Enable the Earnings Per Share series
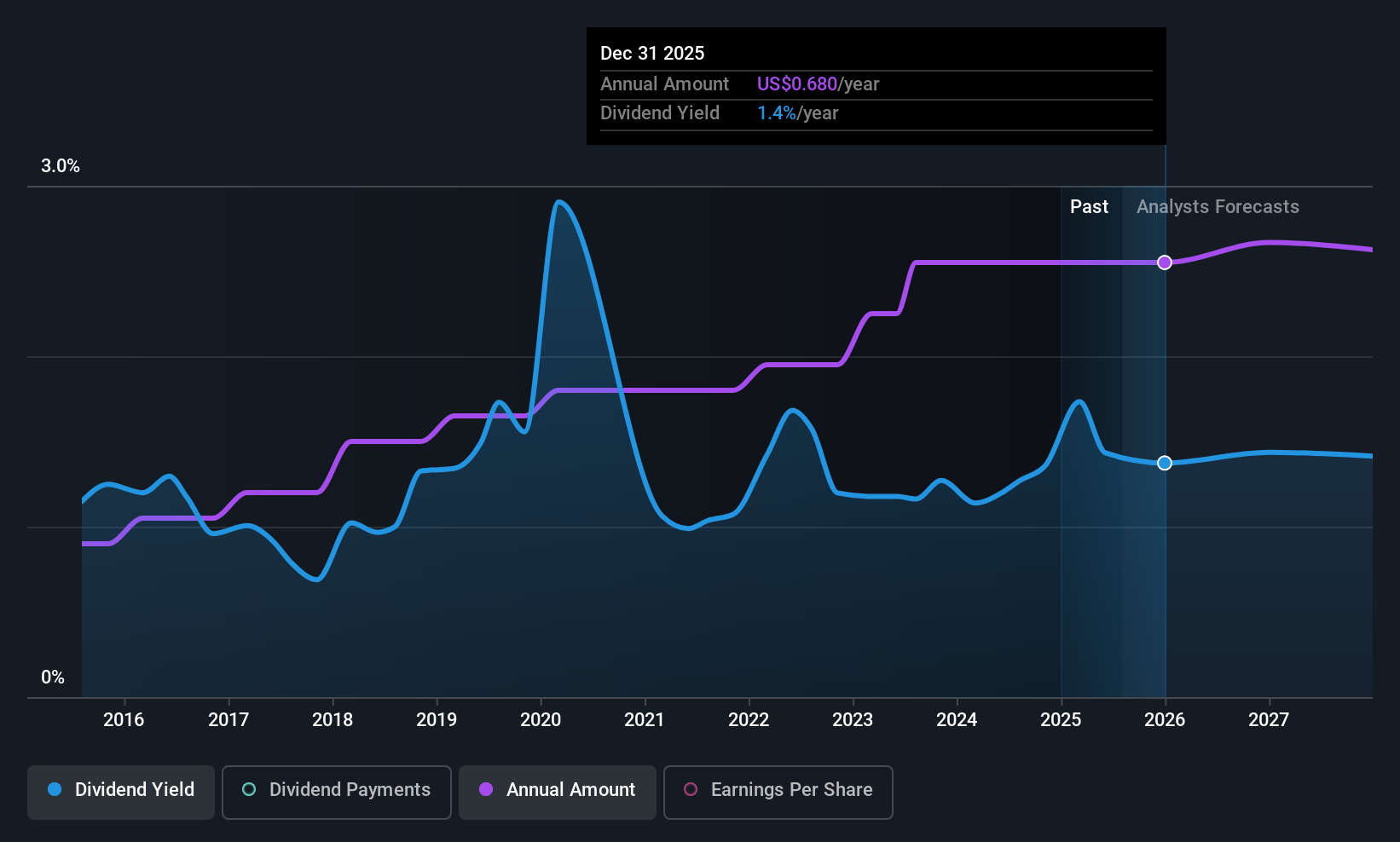Screen dimensions: 1400x842 pyautogui.click(x=778, y=792)
